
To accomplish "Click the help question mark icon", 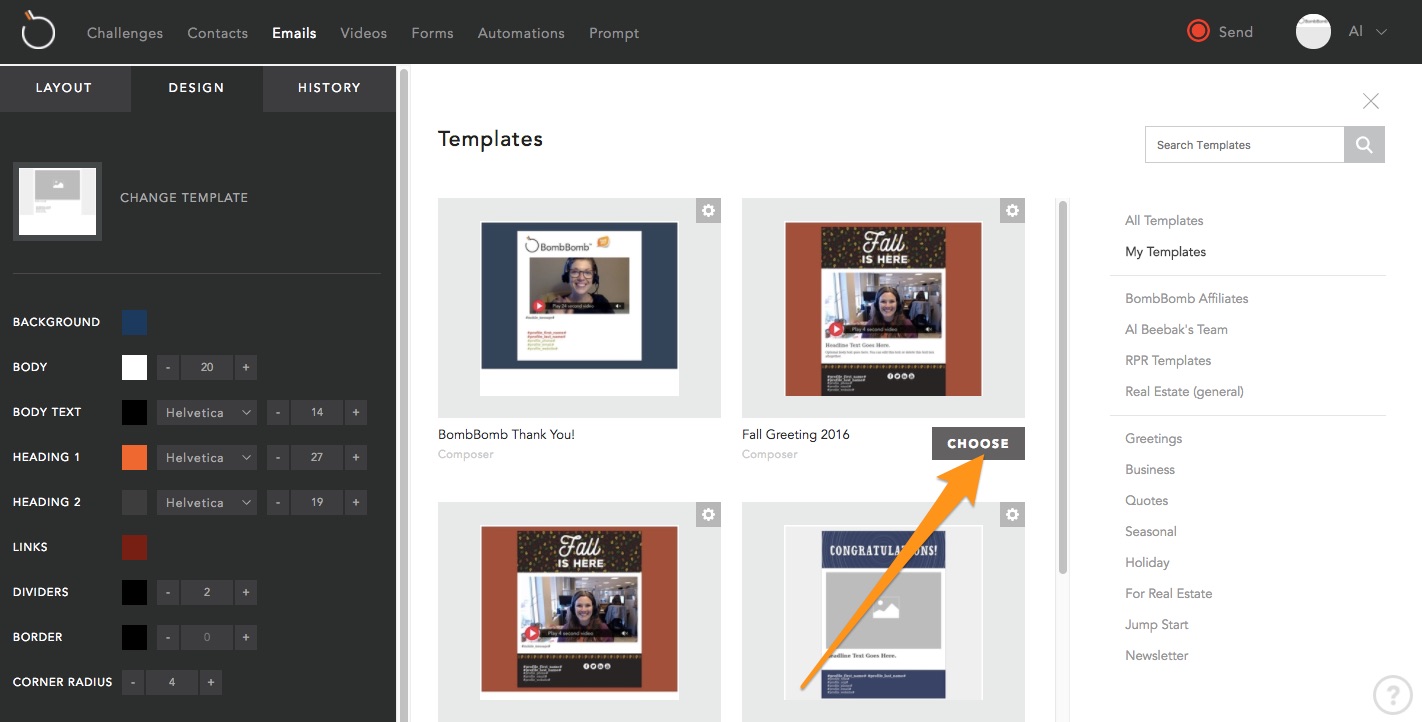I will [x=1392, y=694].
